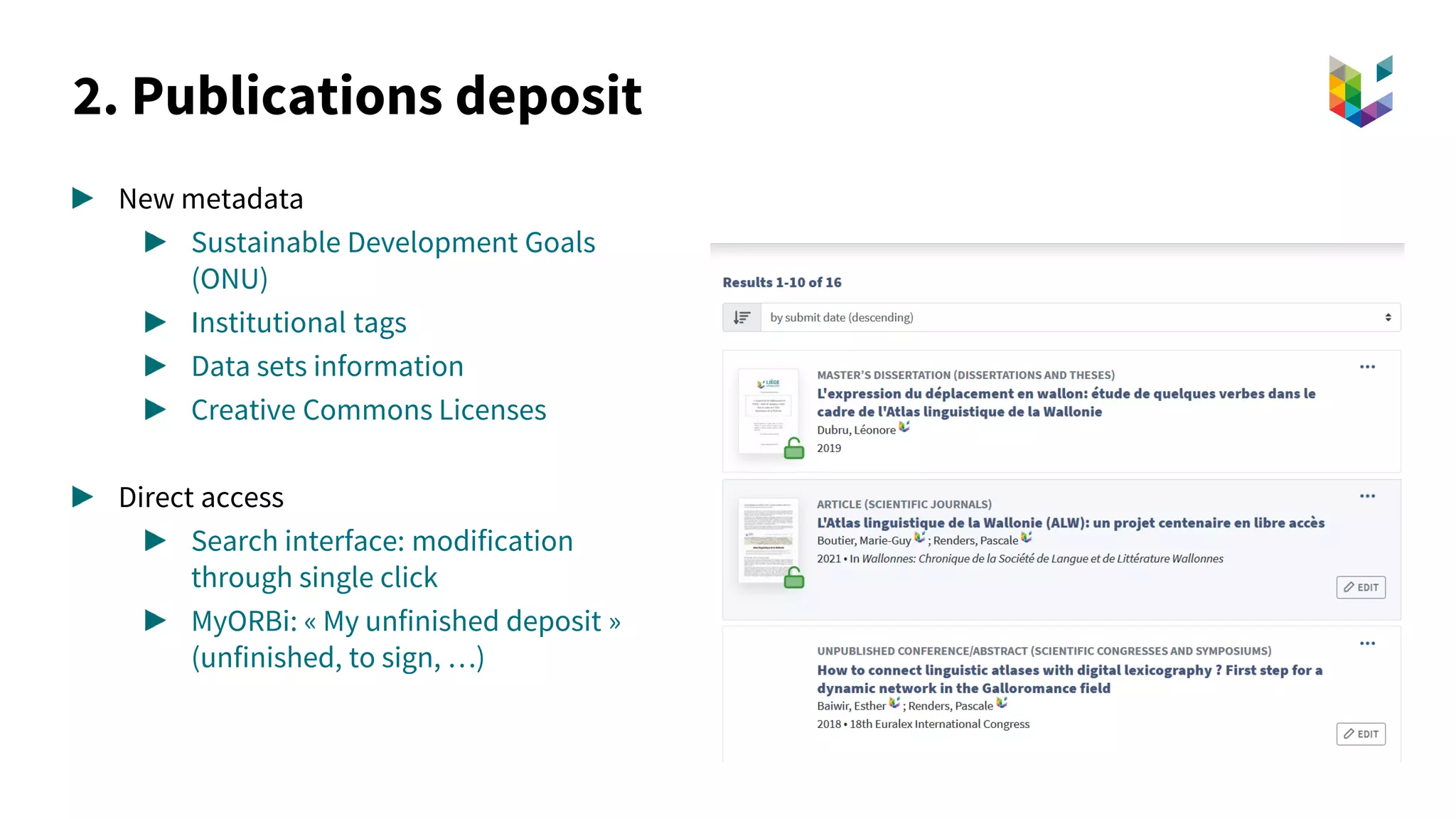This screenshot has height=819, width=1456.
Task: Click the author name 'Dubru, Léonore'
Action: click(856, 430)
